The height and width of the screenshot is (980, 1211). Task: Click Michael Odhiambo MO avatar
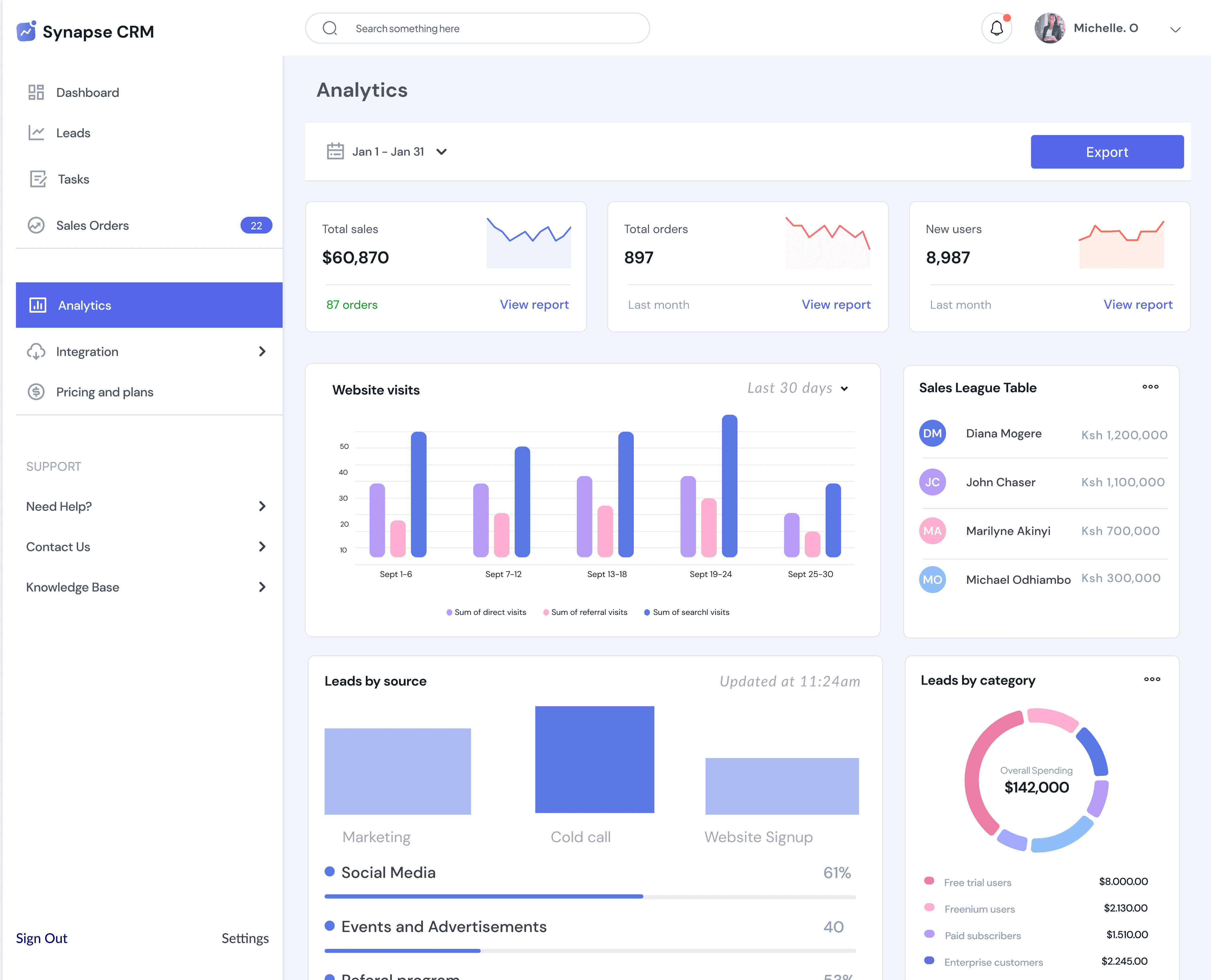point(933,580)
